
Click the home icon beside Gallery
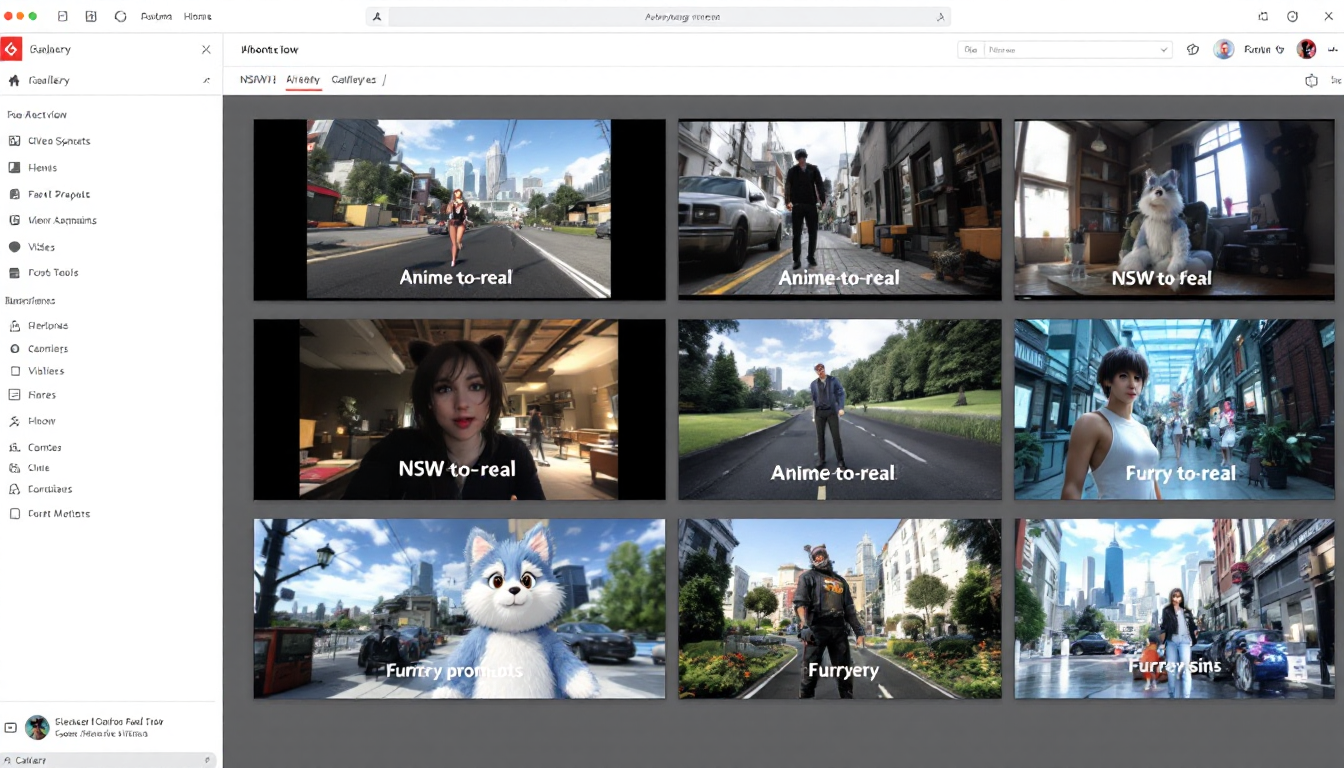tap(14, 80)
